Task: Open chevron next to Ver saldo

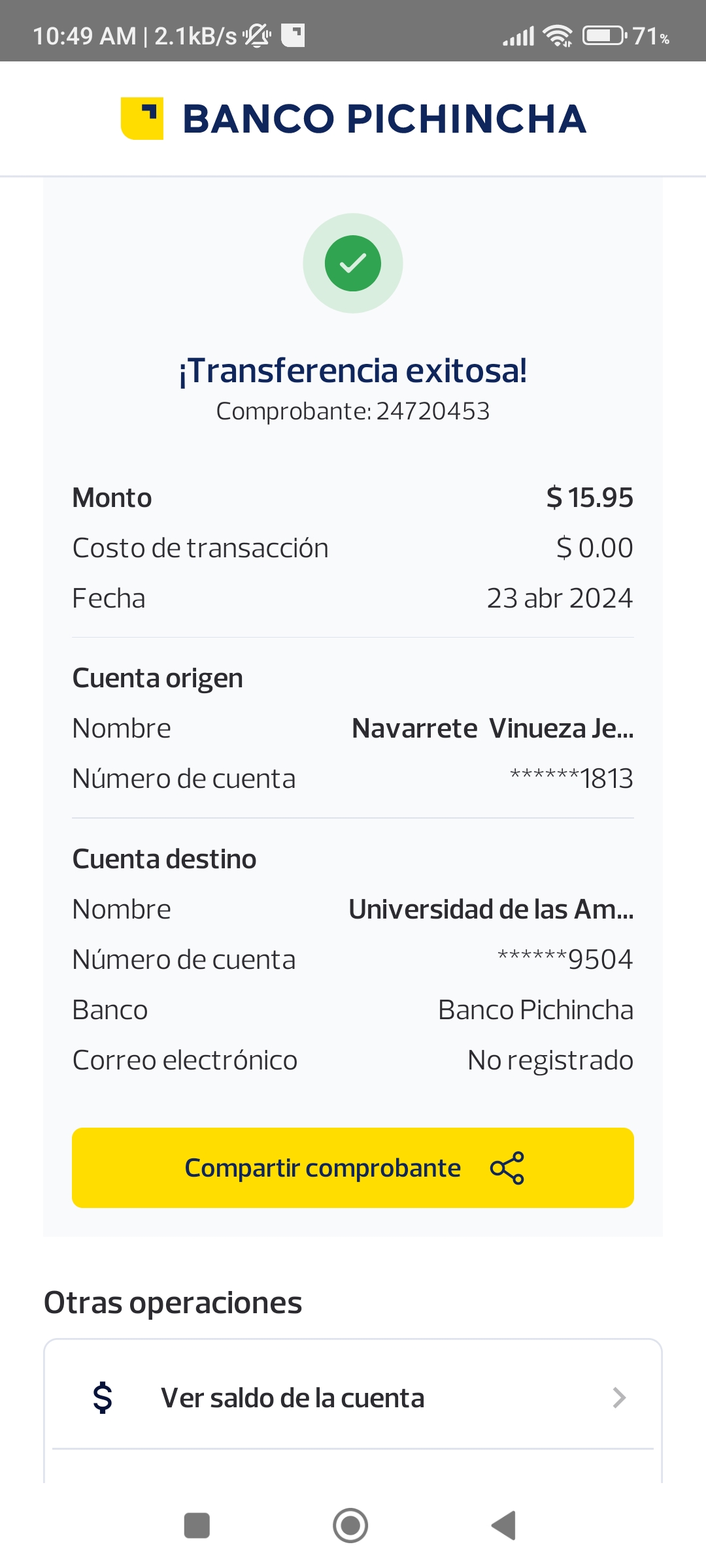Action: [618, 1397]
